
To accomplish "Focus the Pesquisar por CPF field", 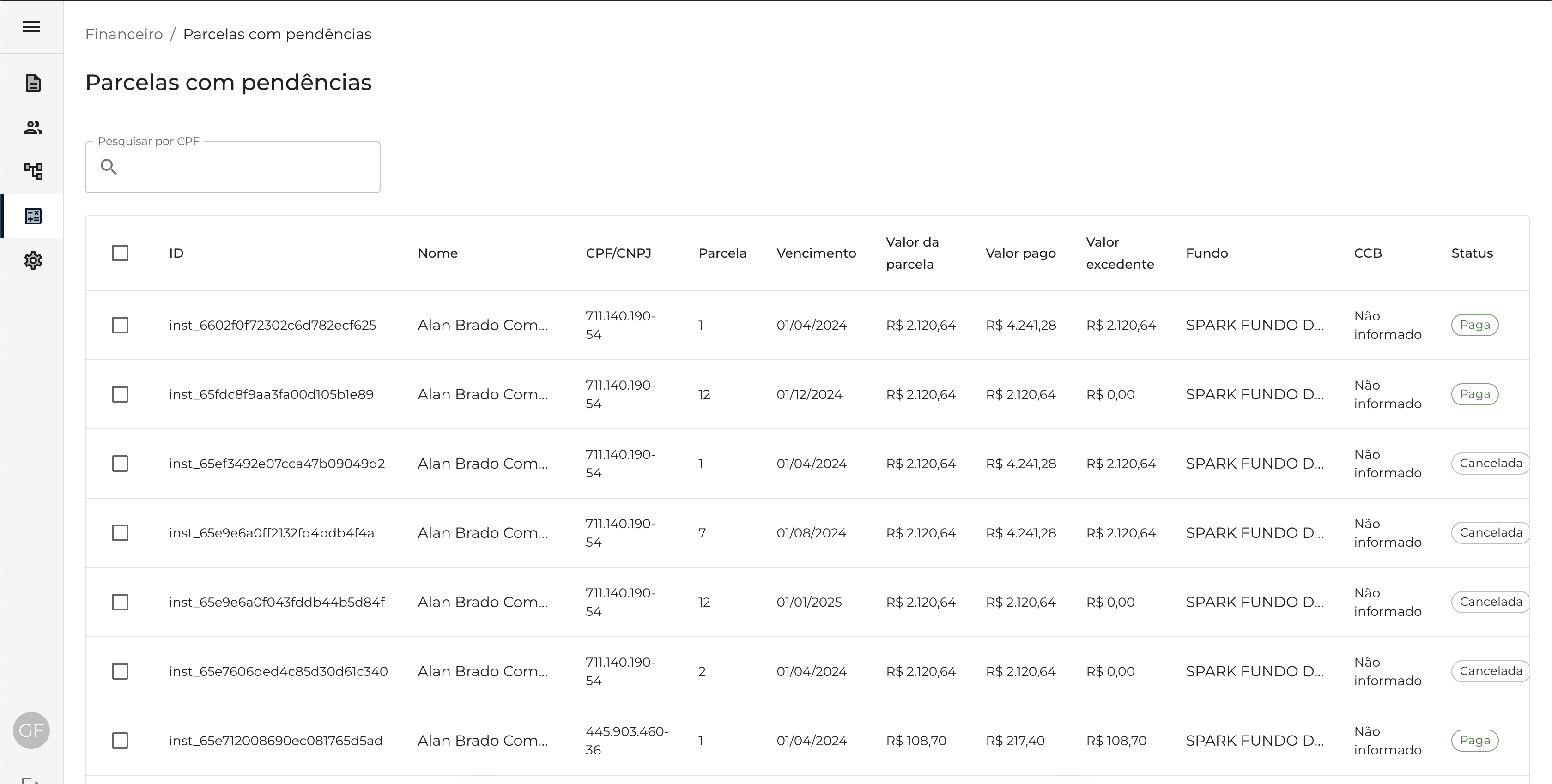I will point(247,168).
